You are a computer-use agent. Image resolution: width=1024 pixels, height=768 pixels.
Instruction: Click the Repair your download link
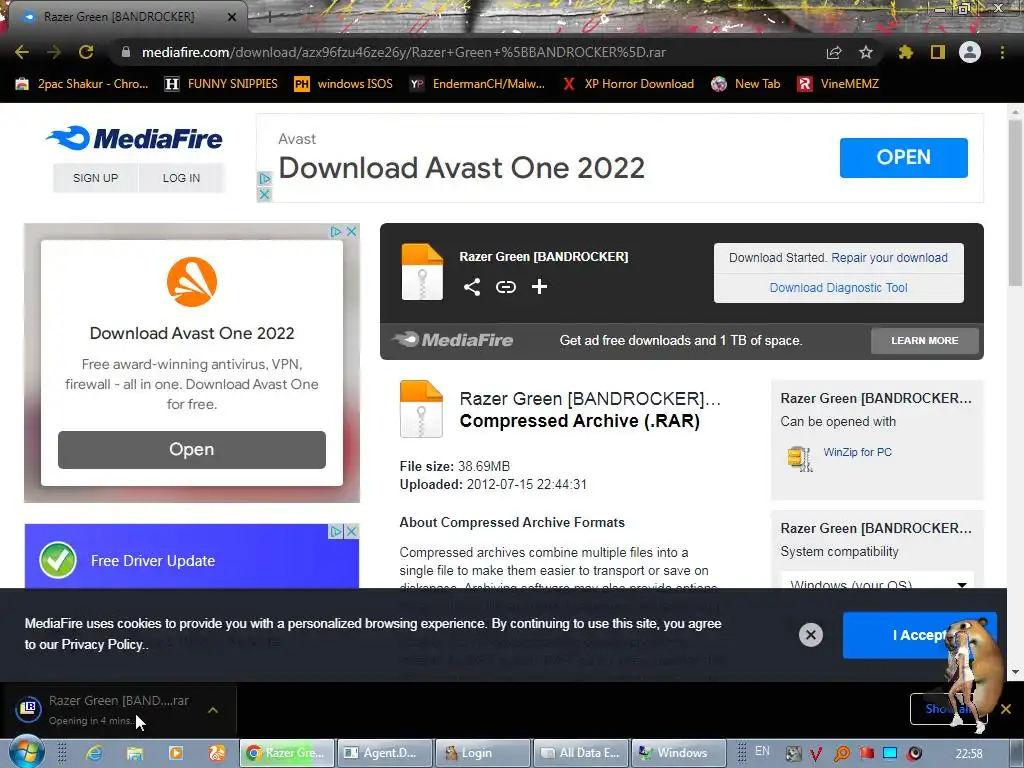(x=889, y=257)
